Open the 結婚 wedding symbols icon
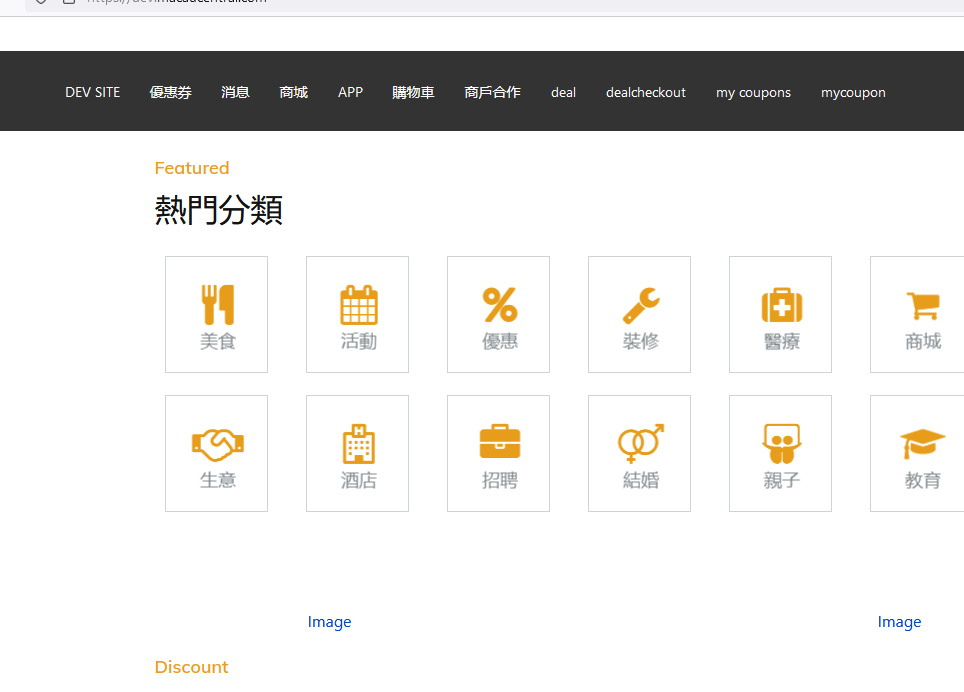The image size is (964, 692). pyautogui.click(x=640, y=443)
